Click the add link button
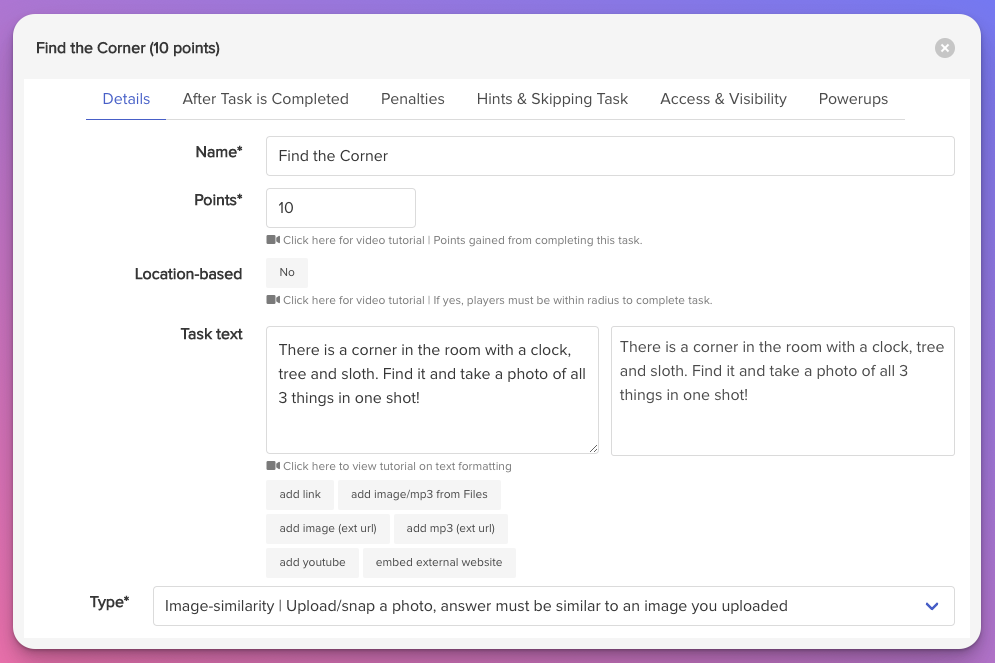Image resolution: width=995 pixels, height=663 pixels. [x=300, y=494]
